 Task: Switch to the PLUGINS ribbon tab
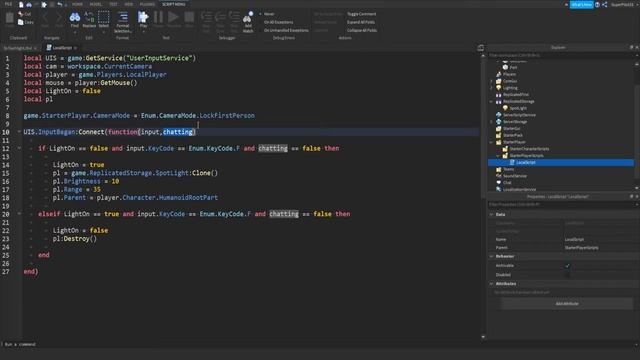(x=147, y=4)
